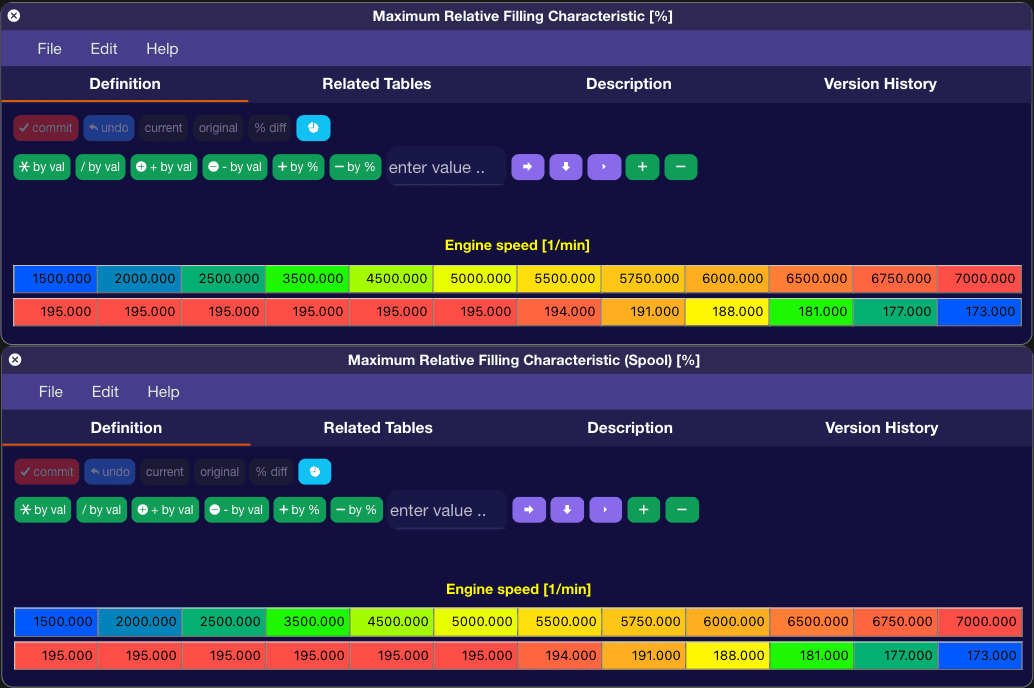Select 188.000 cell in top window table

click(727, 312)
